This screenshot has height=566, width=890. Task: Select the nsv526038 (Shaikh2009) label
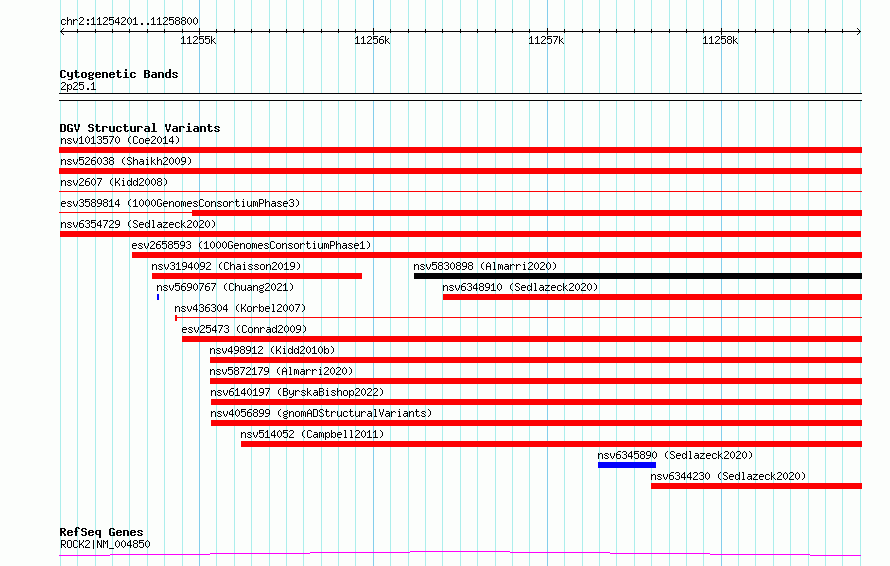(x=126, y=161)
